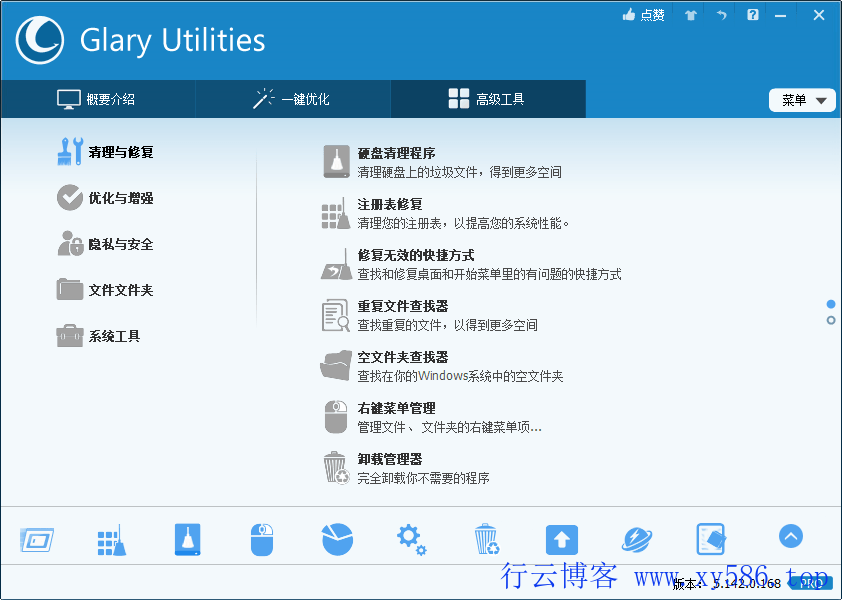Open the gear settings icon in bottom toolbar
Image resolution: width=842 pixels, height=600 pixels.
pyautogui.click(x=411, y=537)
